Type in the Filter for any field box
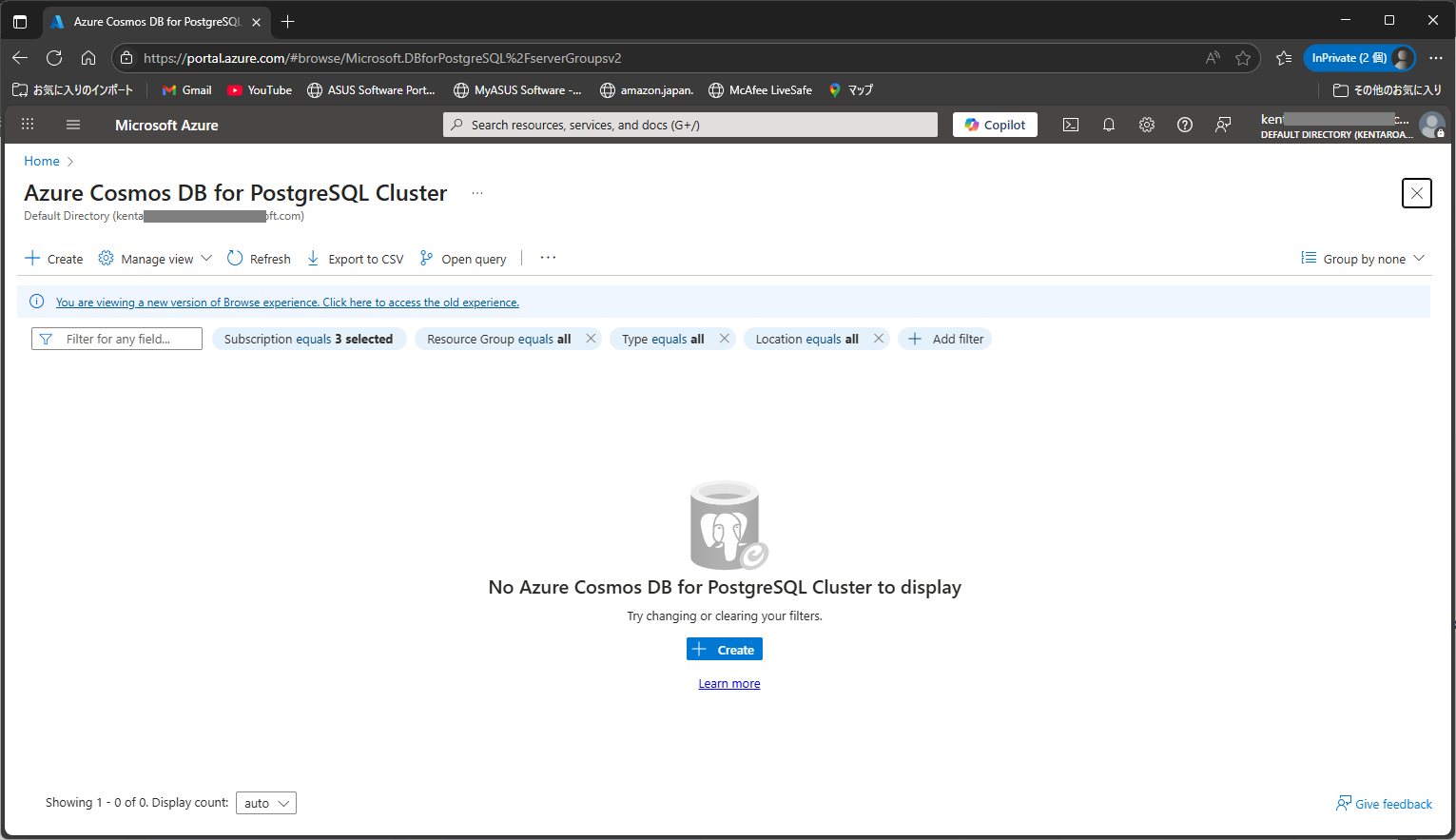 (x=116, y=338)
